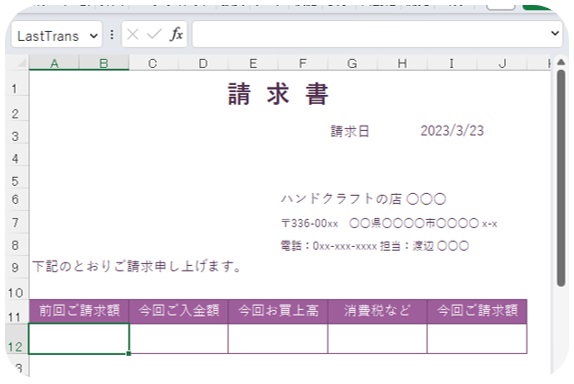Expand the formula bar with right chevron
The image size is (574, 384).
[x=555, y=33]
